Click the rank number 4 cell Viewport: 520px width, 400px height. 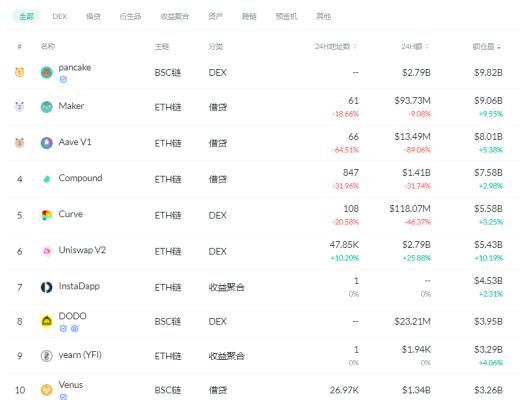coord(20,179)
